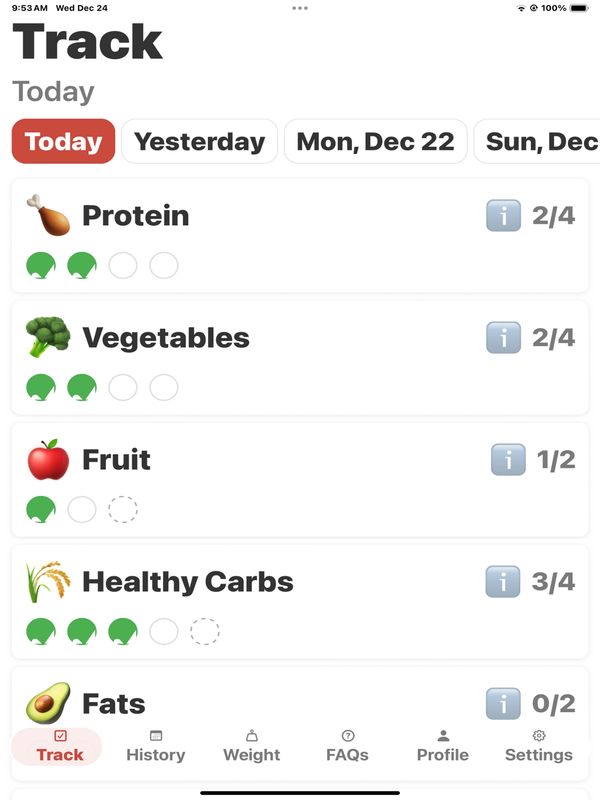Open Healthy Carbs info icon
Screen dimensions: 600x800
pyautogui.click(x=504, y=582)
